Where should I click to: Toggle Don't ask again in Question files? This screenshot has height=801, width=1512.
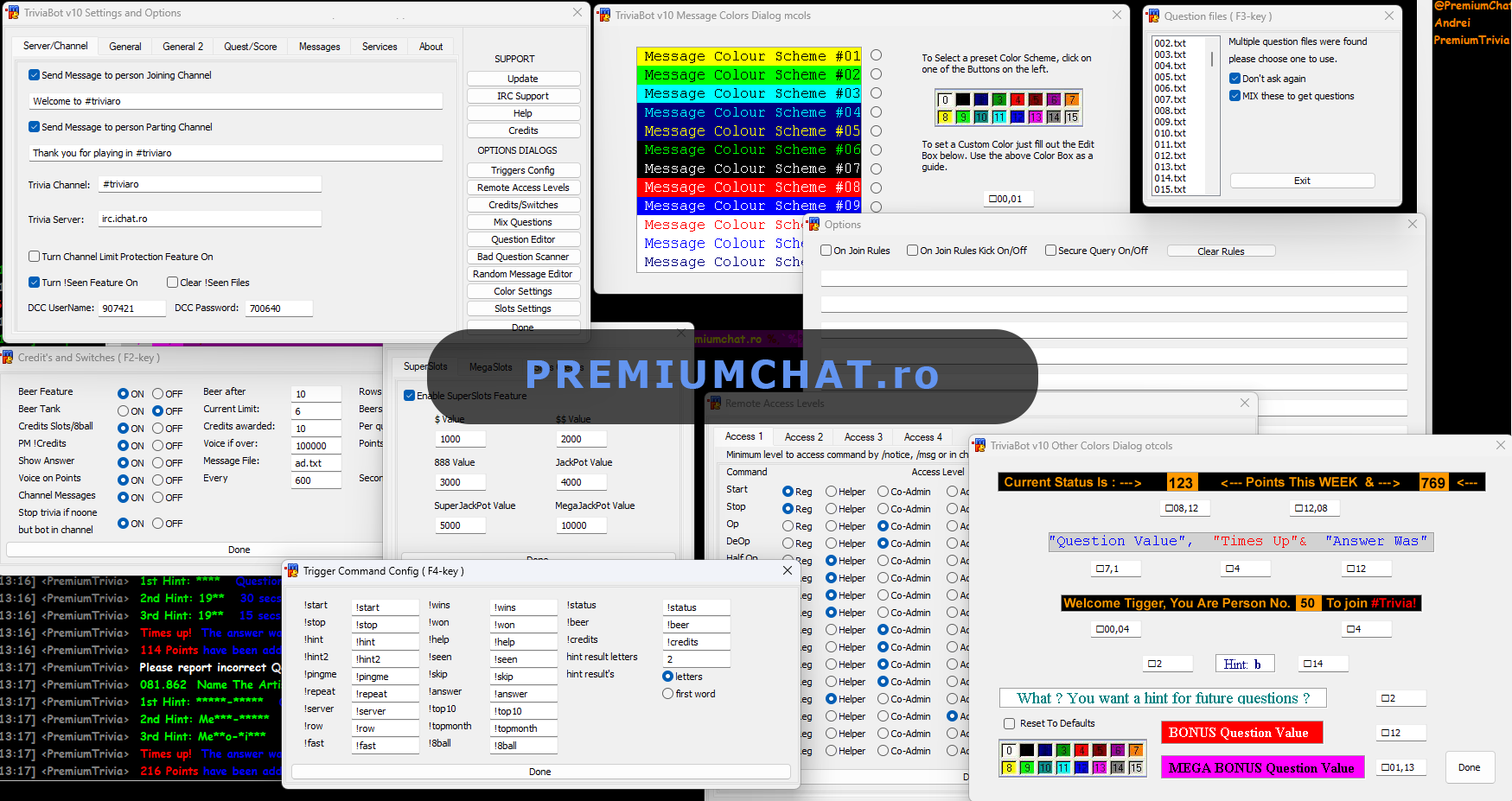click(x=1234, y=79)
